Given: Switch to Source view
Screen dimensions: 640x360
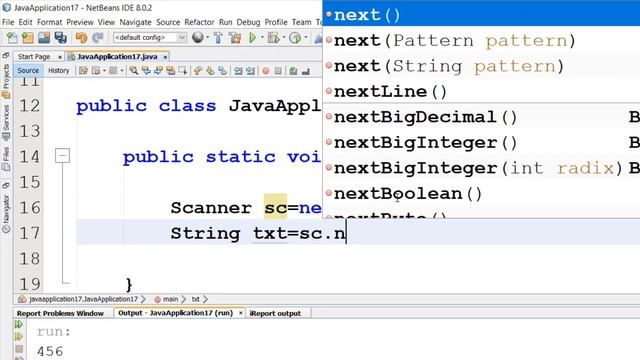Looking at the screenshot, I should point(28,71).
